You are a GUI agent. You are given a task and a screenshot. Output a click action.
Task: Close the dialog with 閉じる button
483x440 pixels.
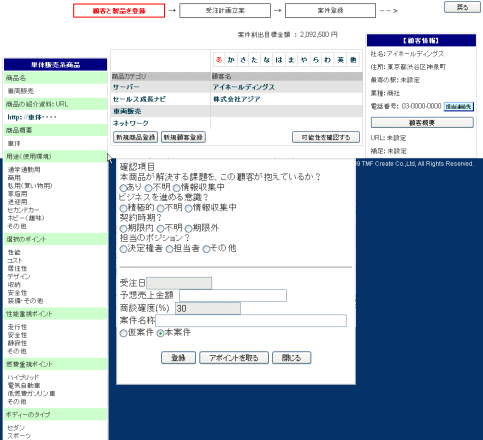(x=292, y=358)
